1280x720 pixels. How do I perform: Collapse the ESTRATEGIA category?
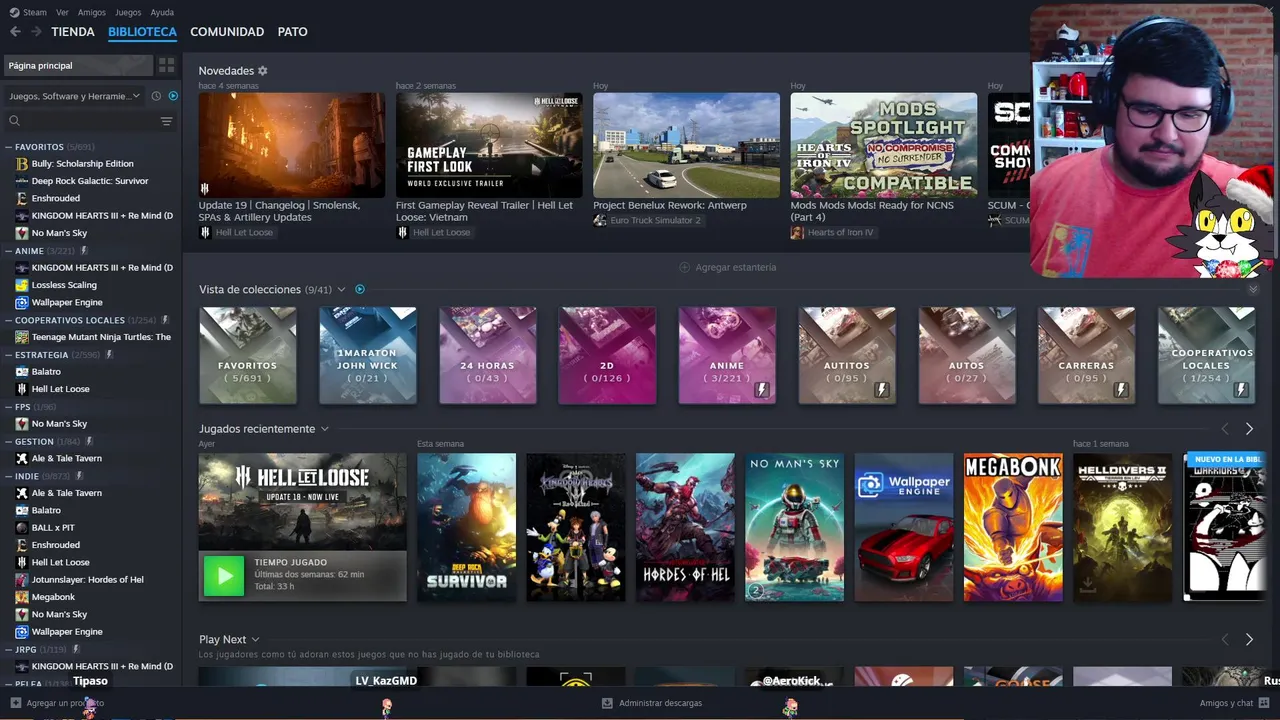[8, 355]
